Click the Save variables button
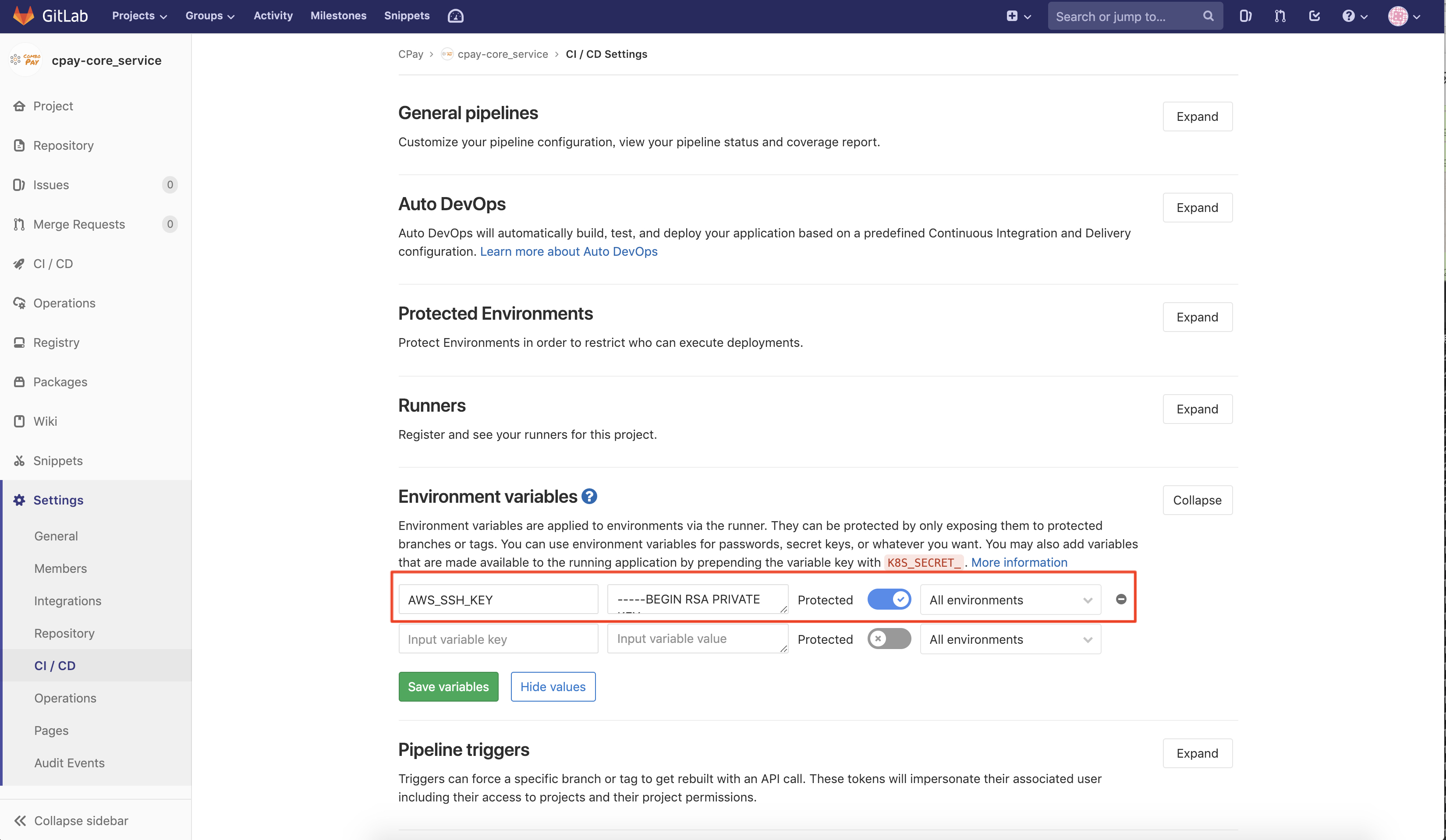1446x840 pixels. [x=448, y=686]
